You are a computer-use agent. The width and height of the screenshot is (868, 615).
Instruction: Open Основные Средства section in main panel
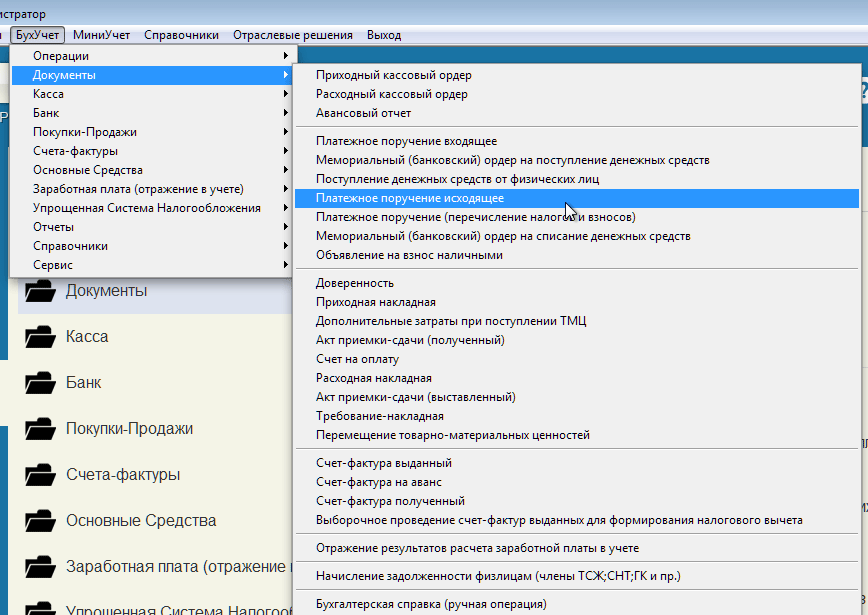click(141, 520)
